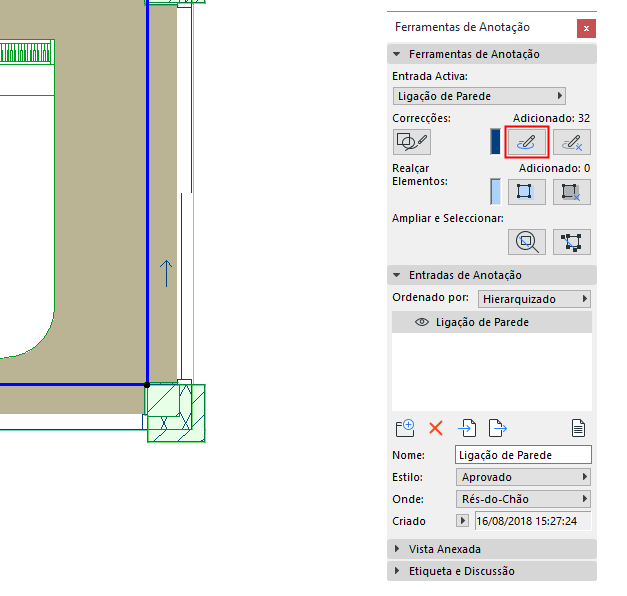
Task: Toggle eye visibility of Ligação de Parede
Action: [x=421, y=322]
